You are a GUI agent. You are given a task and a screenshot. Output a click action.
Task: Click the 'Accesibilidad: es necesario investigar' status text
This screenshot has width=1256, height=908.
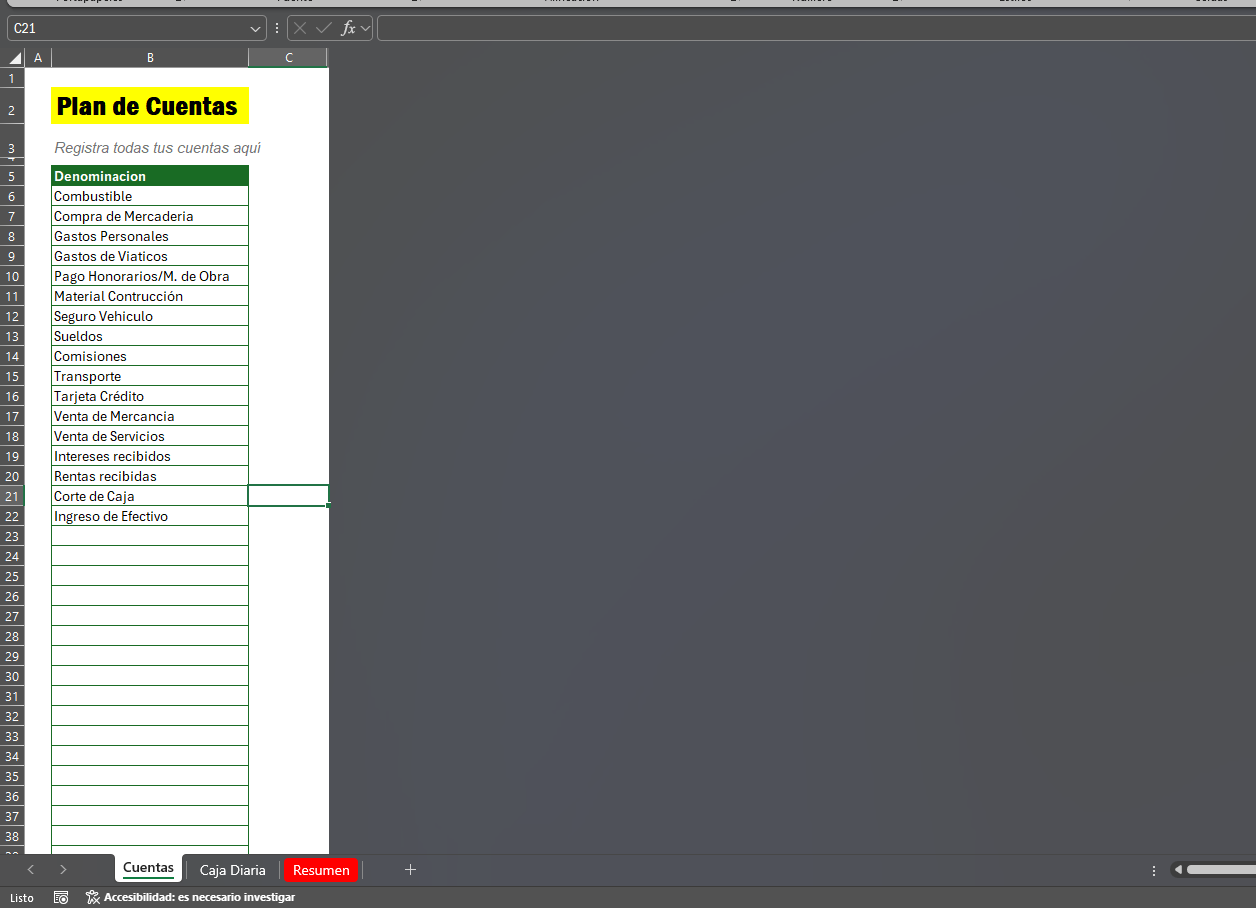(x=199, y=897)
